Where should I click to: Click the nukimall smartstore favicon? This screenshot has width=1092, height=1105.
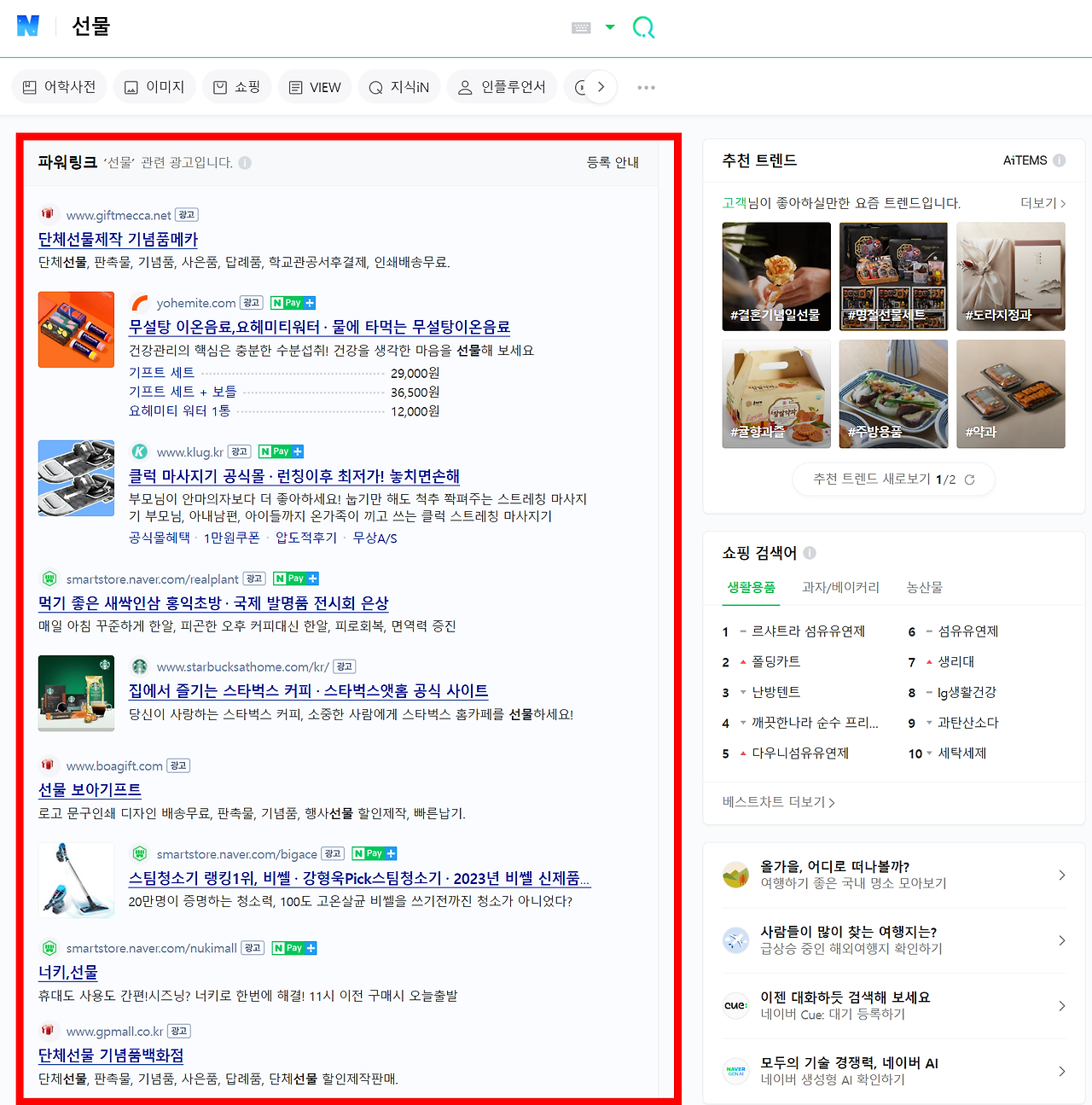pyautogui.click(x=49, y=948)
